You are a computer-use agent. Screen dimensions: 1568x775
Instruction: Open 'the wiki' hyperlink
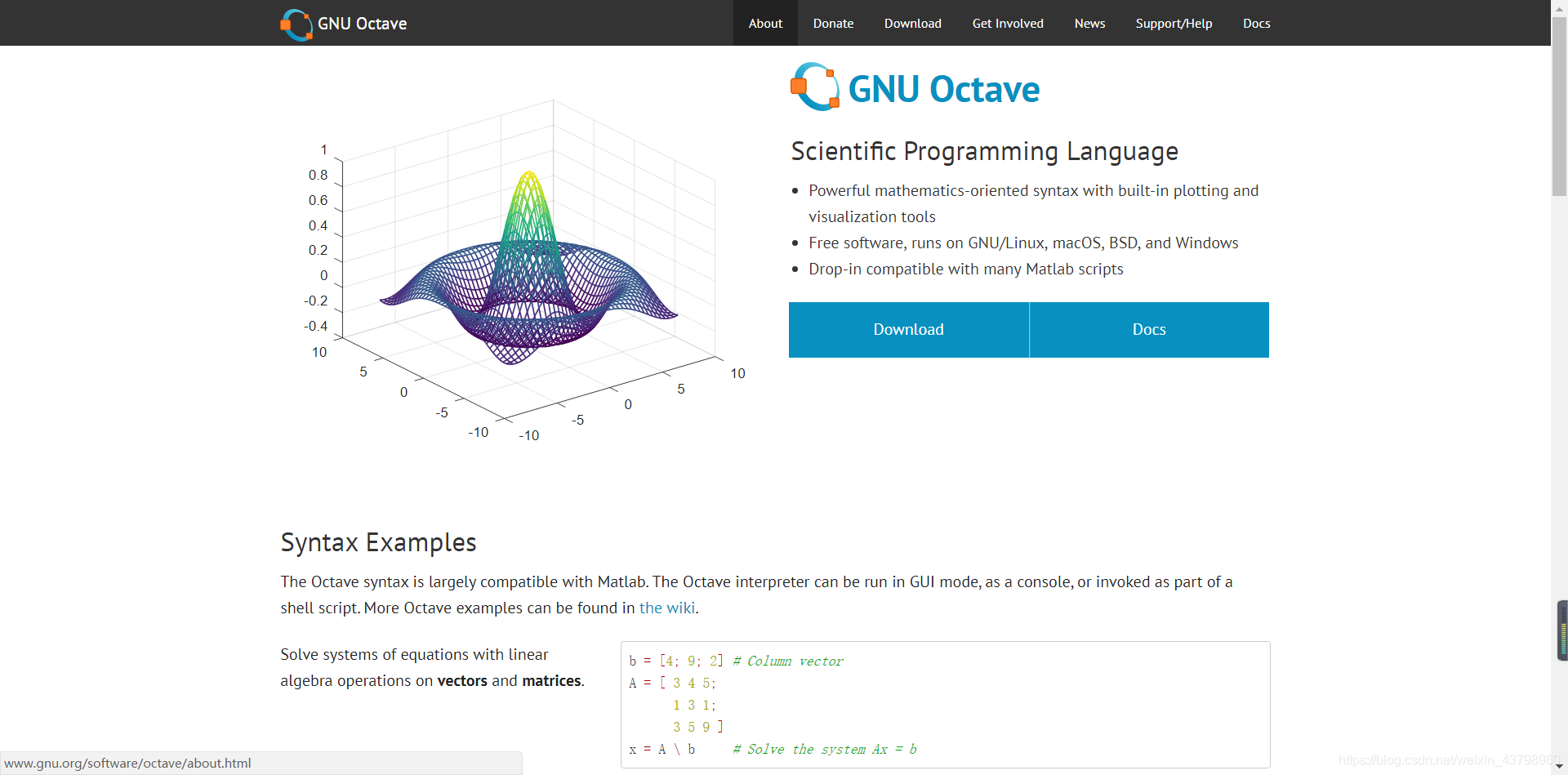667,608
